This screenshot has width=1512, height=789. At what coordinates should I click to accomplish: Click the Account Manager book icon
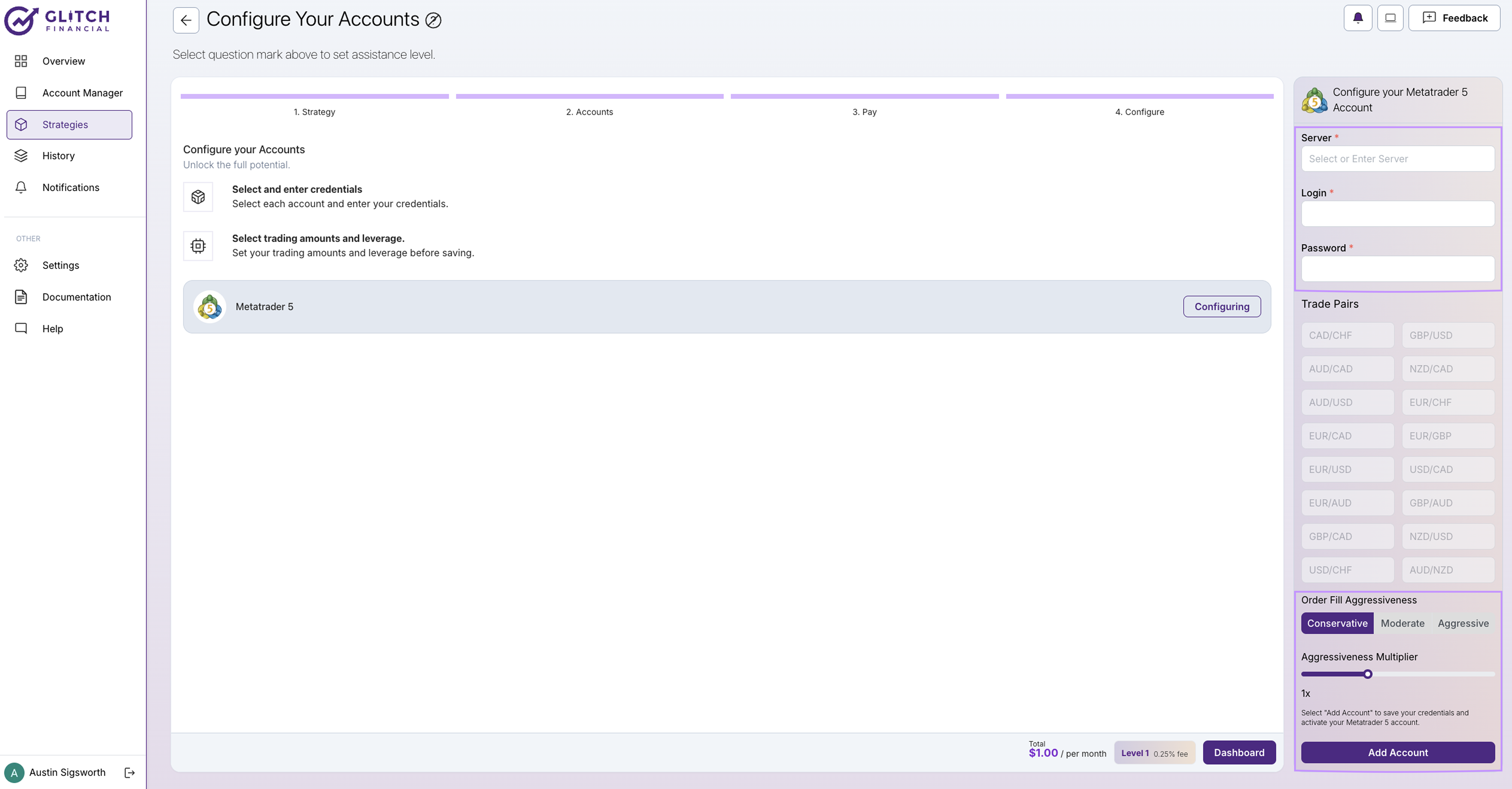pos(21,93)
